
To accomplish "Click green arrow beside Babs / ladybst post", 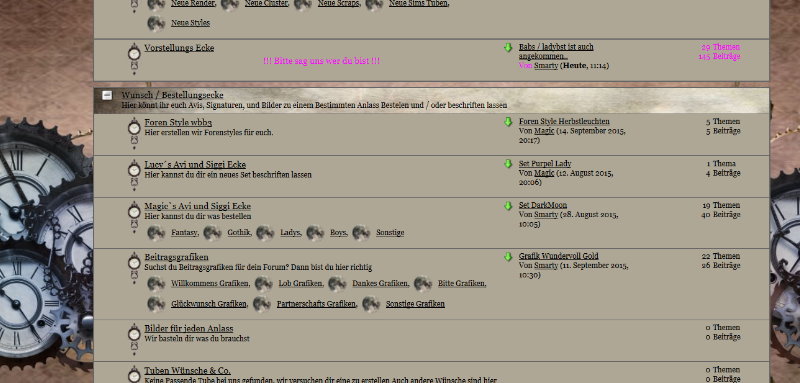I will coord(508,47).
